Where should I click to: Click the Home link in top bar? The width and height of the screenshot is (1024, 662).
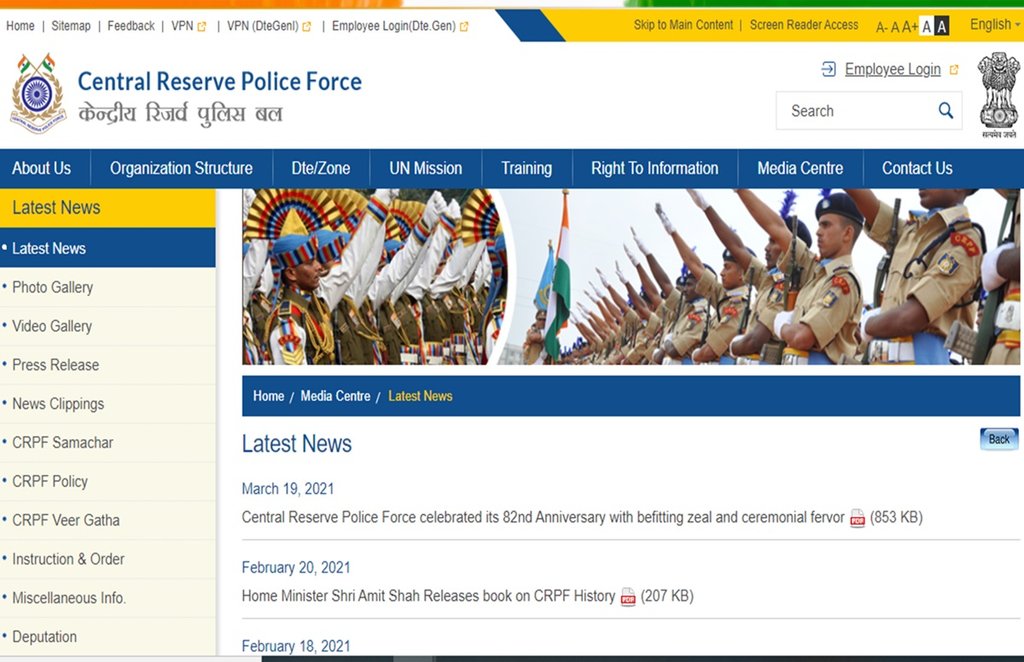20,26
